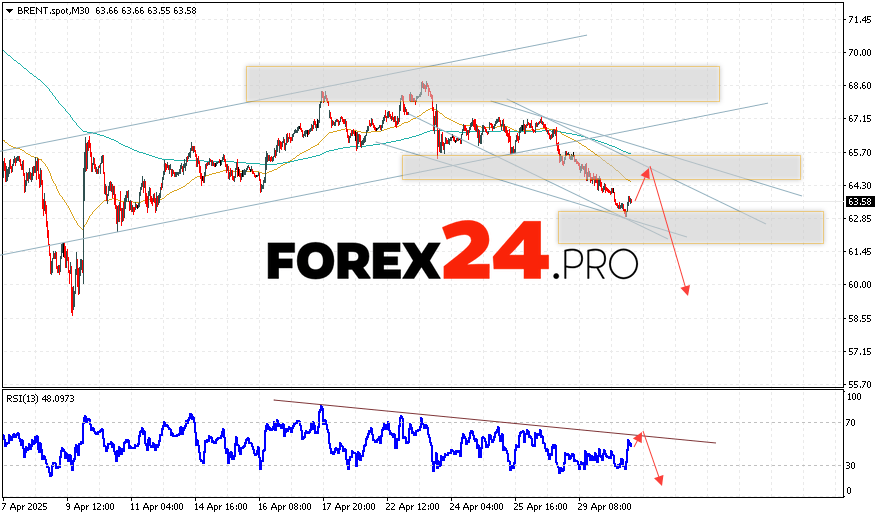Screen dimensions: 883x518
Task: Click the 58.55 price axis label
Action: click(x=859, y=319)
